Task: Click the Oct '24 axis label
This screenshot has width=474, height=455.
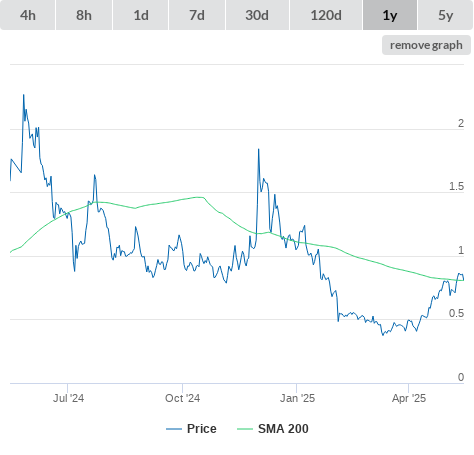Action: pos(182,398)
